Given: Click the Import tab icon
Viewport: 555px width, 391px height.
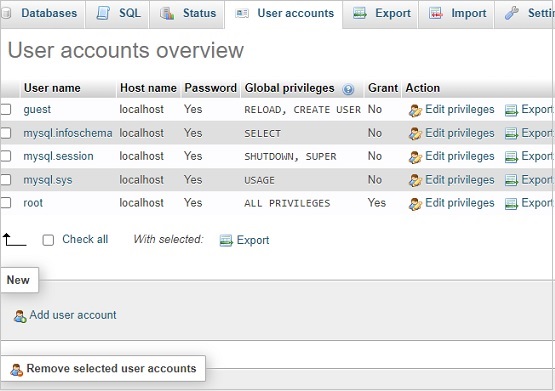Looking at the screenshot, I should click(435, 13).
